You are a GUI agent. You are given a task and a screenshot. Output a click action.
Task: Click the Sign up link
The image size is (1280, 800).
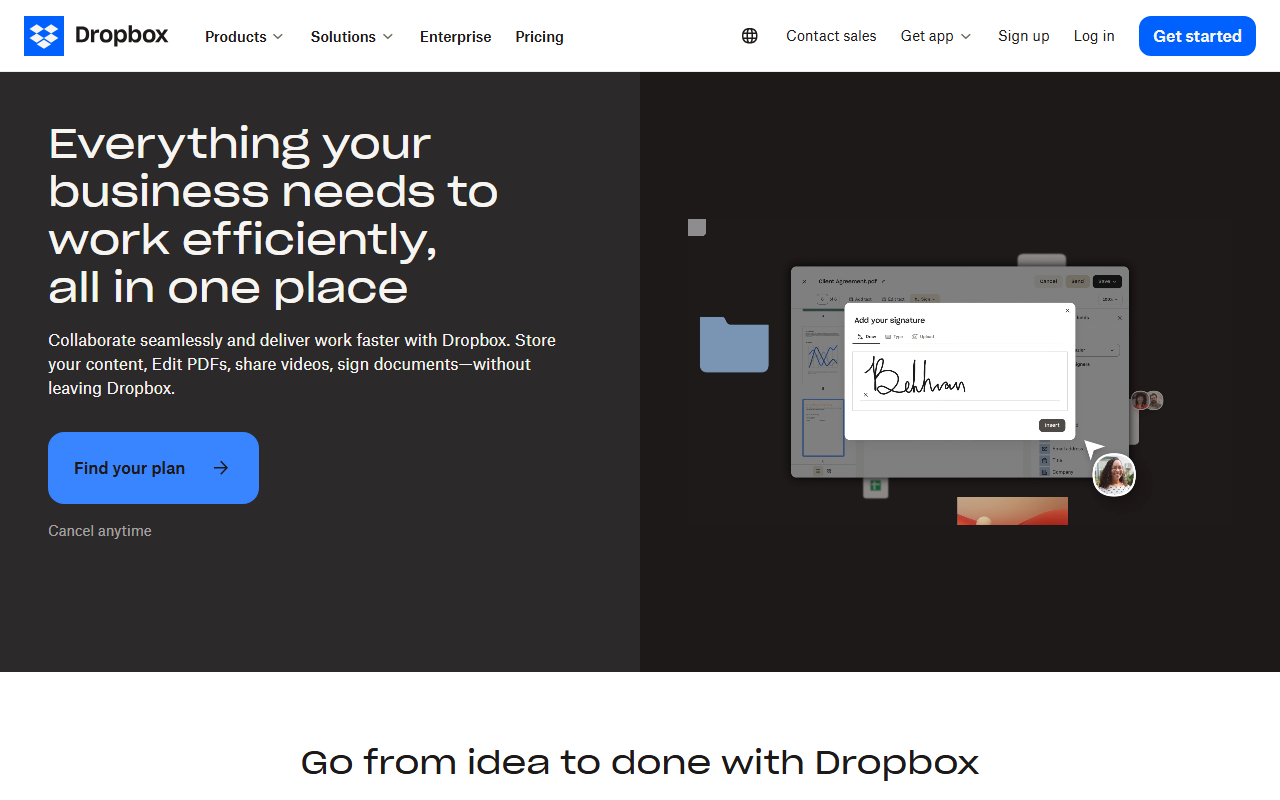pyautogui.click(x=1024, y=36)
